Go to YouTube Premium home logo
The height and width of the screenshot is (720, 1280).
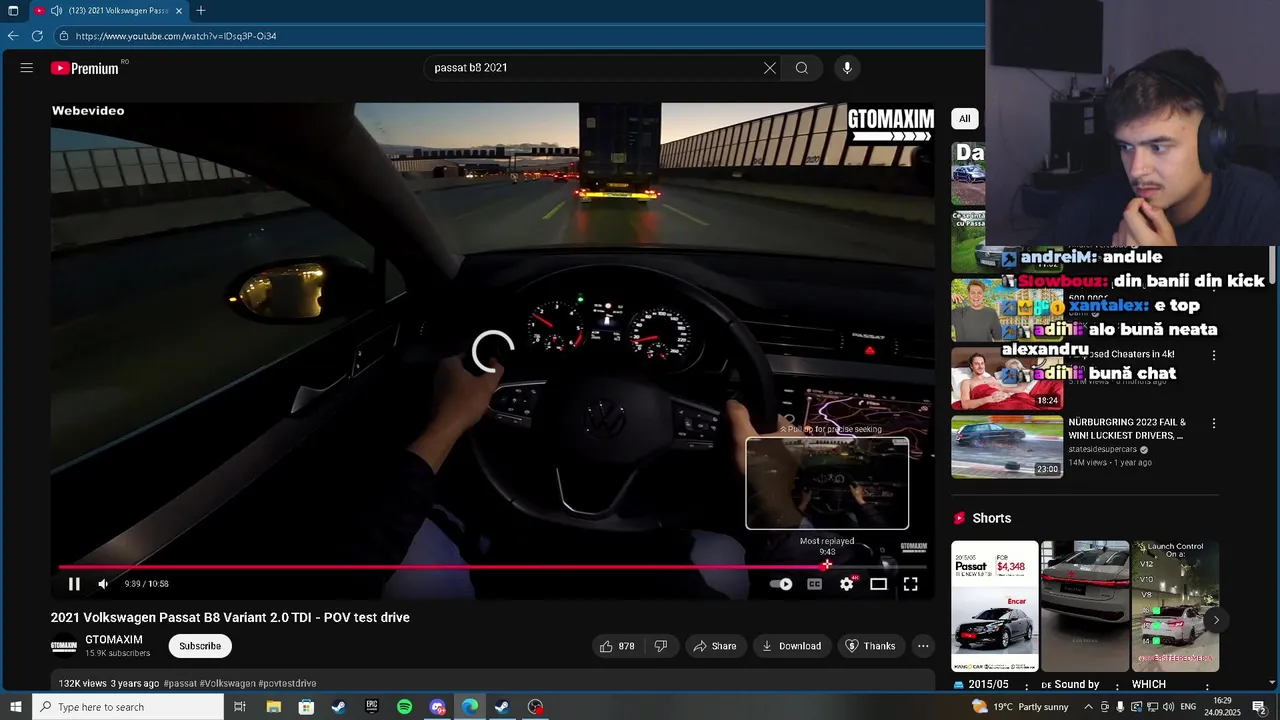click(x=86, y=68)
